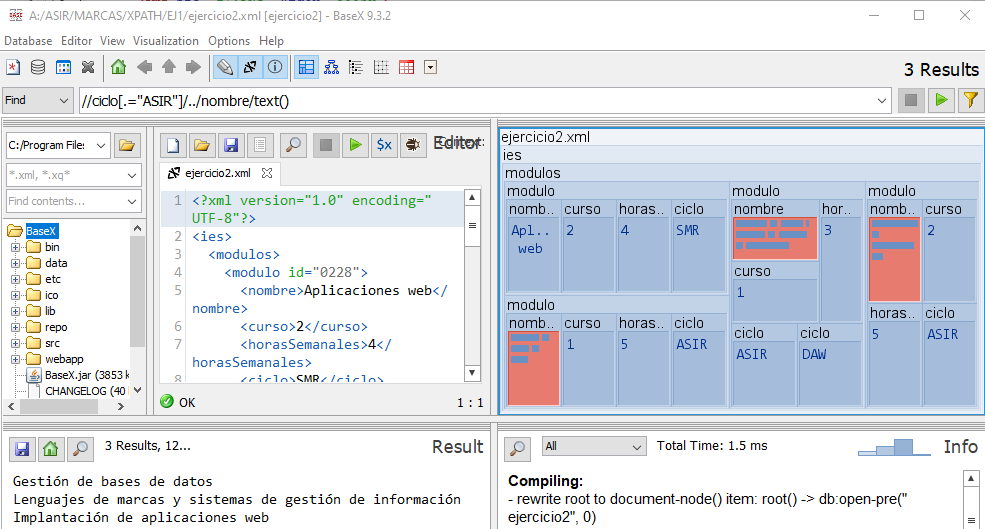Screen dimensions: 985x529
Task: Click the debug bug icon in editor
Action: (411, 145)
